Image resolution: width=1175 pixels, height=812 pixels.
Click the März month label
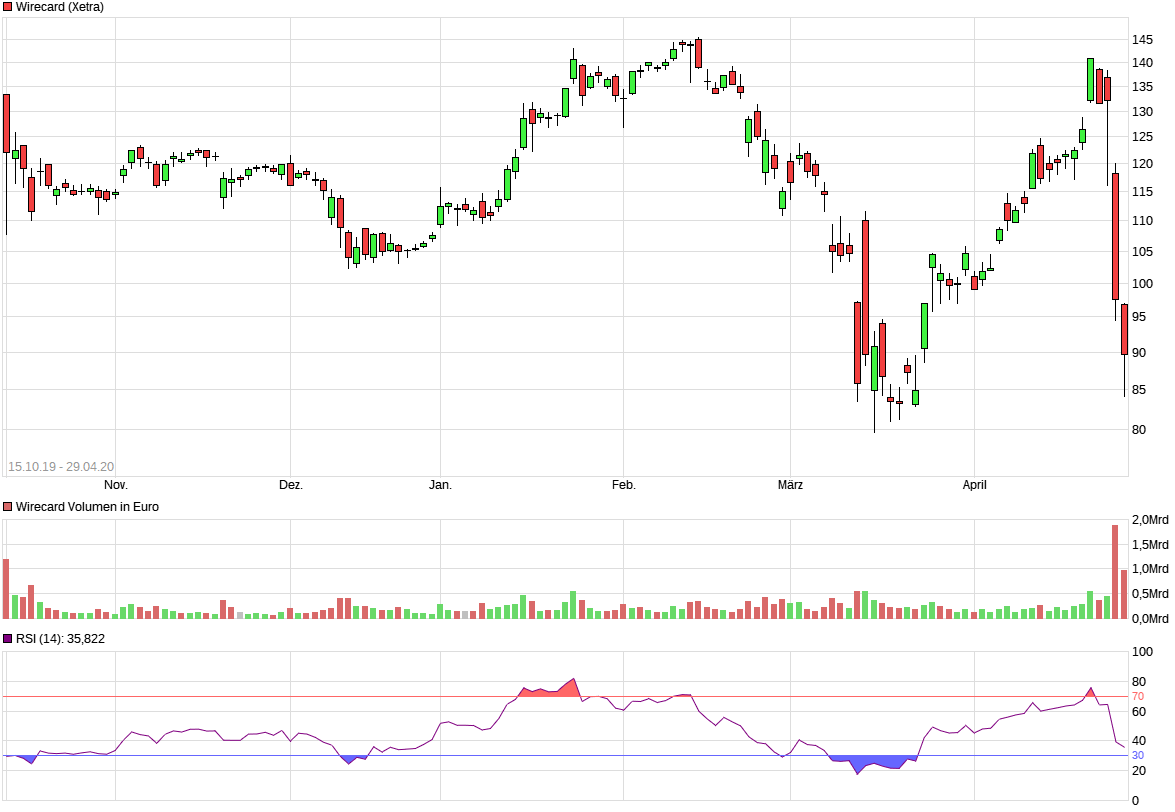tap(791, 485)
